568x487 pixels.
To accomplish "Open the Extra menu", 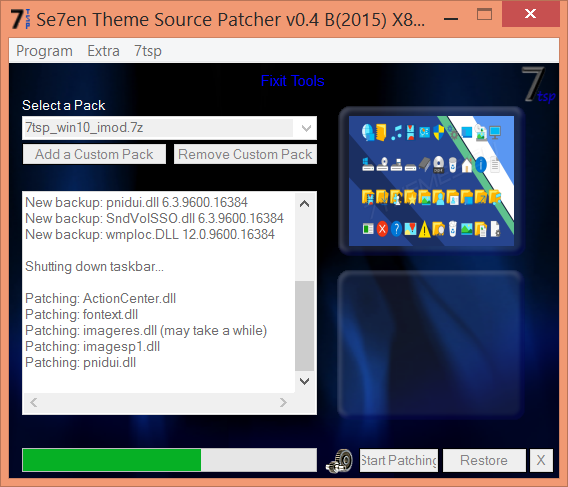I will point(103,51).
